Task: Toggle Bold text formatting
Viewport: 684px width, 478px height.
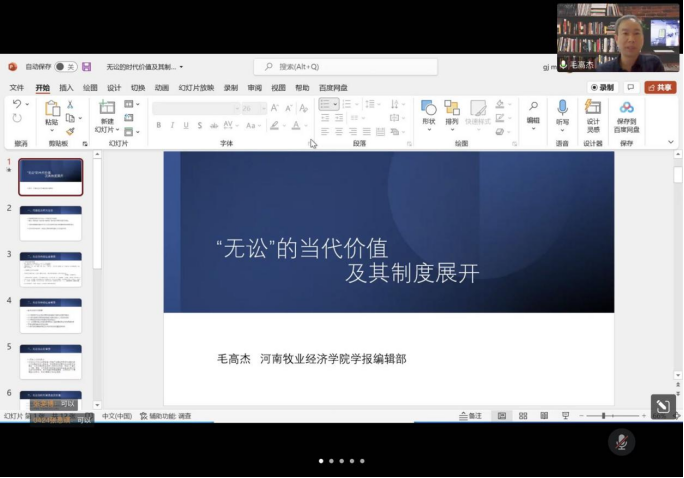Action: pyautogui.click(x=158, y=126)
